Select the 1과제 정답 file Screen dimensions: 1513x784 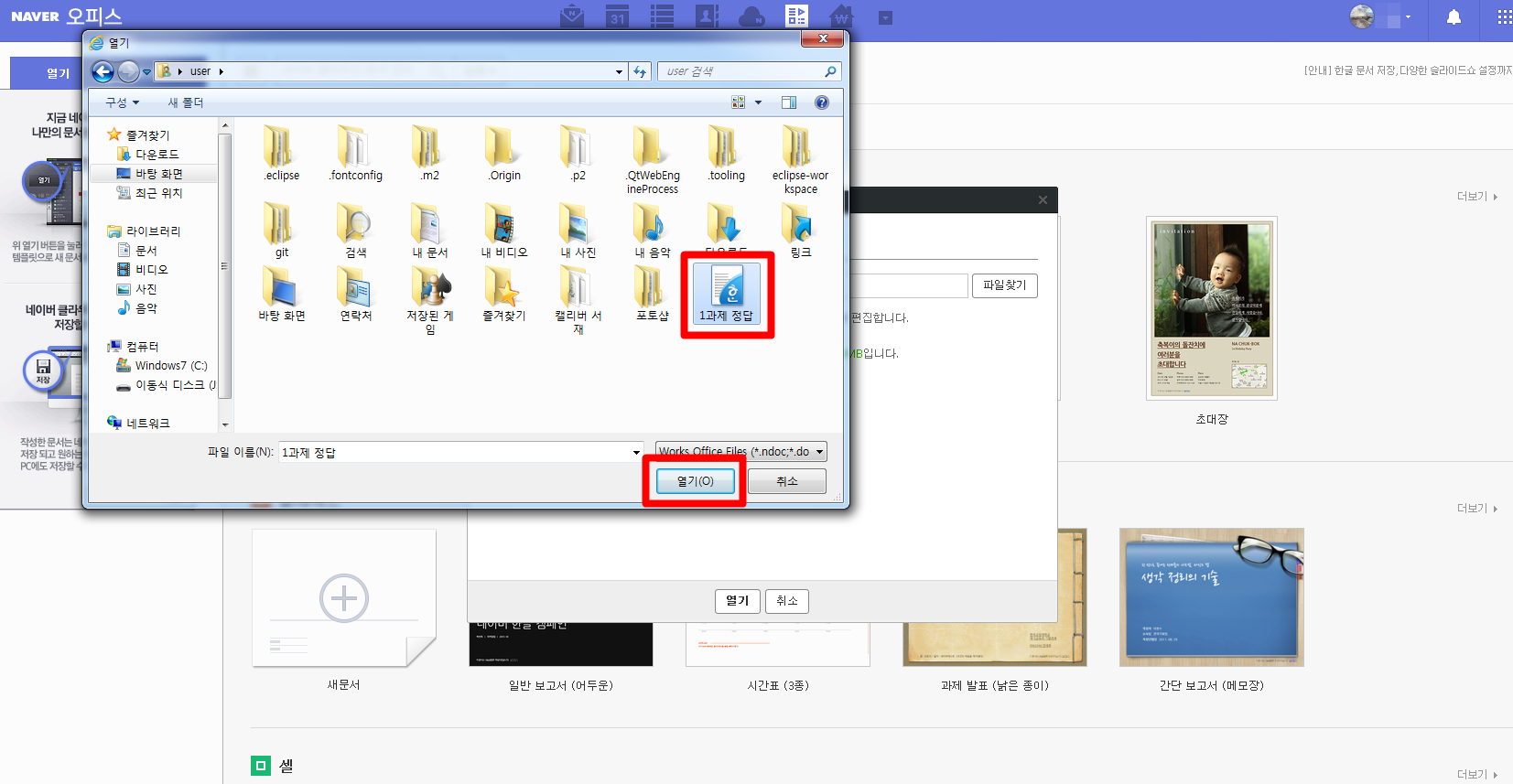pos(727,294)
